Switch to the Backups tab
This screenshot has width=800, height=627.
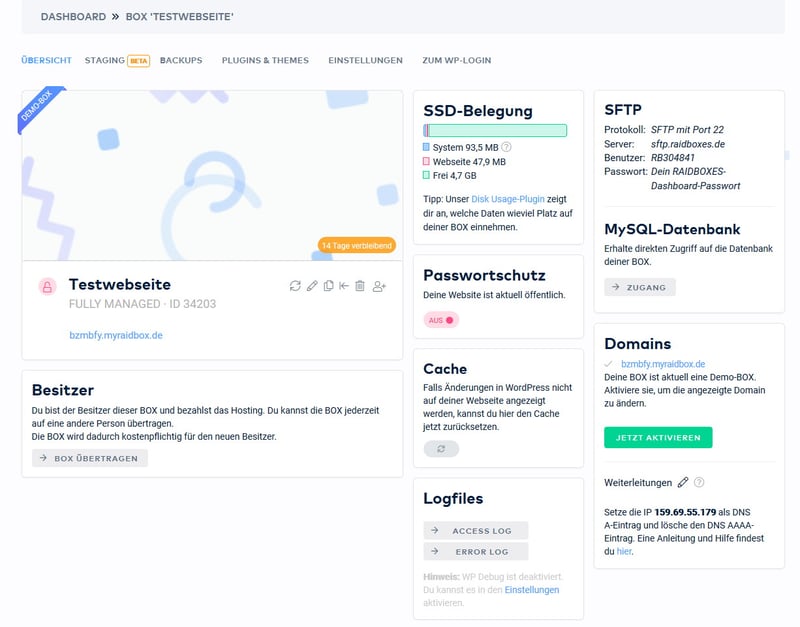click(x=181, y=60)
